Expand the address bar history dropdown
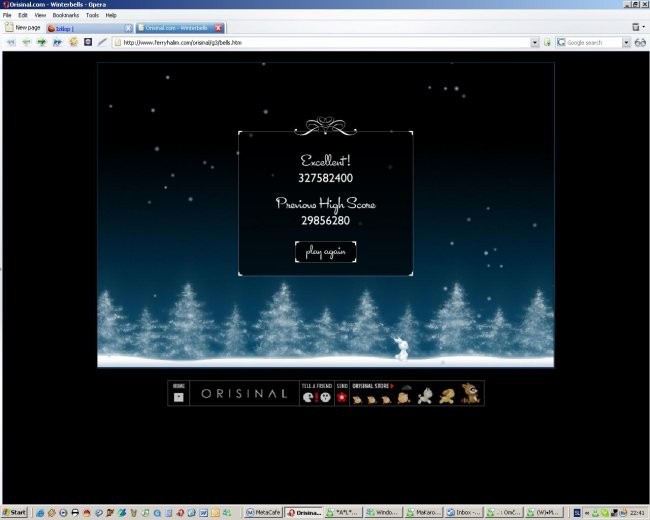The image size is (650, 520). (534, 43)
